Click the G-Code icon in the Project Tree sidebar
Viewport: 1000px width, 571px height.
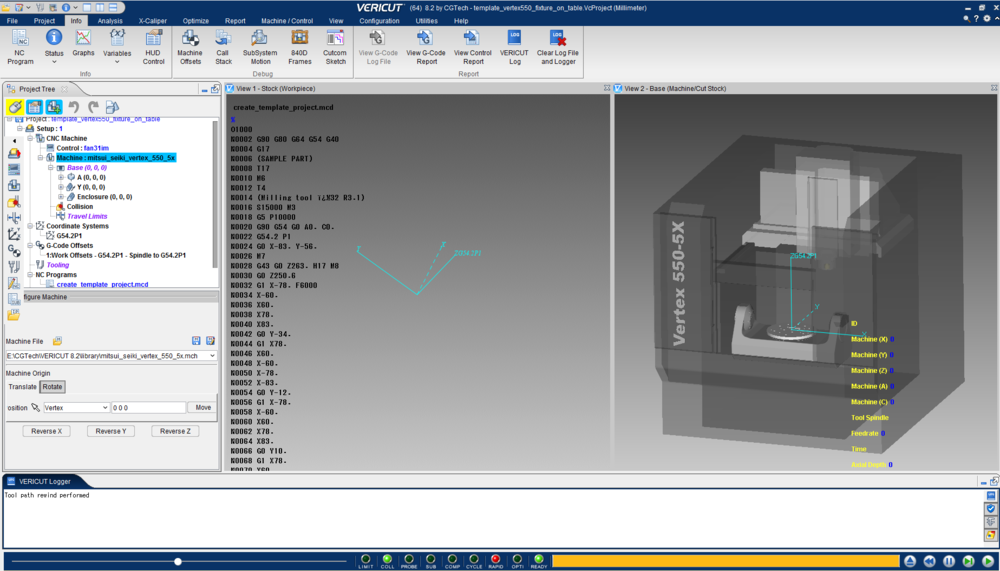coord(13,249)
